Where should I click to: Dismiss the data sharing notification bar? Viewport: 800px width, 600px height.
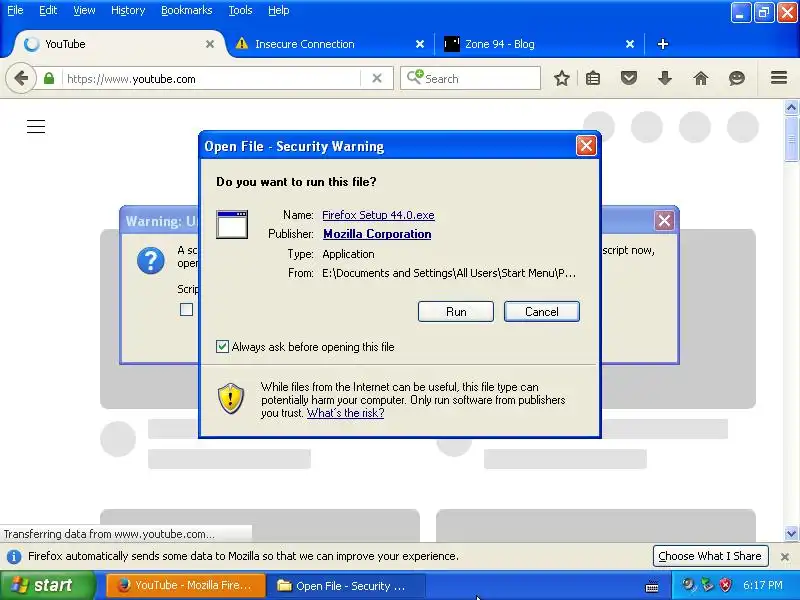[x=785, y=557]
